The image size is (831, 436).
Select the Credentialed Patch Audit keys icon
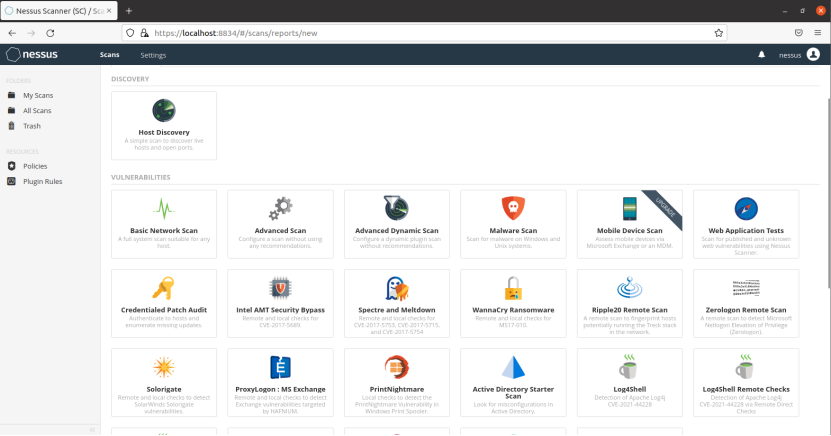164,288
